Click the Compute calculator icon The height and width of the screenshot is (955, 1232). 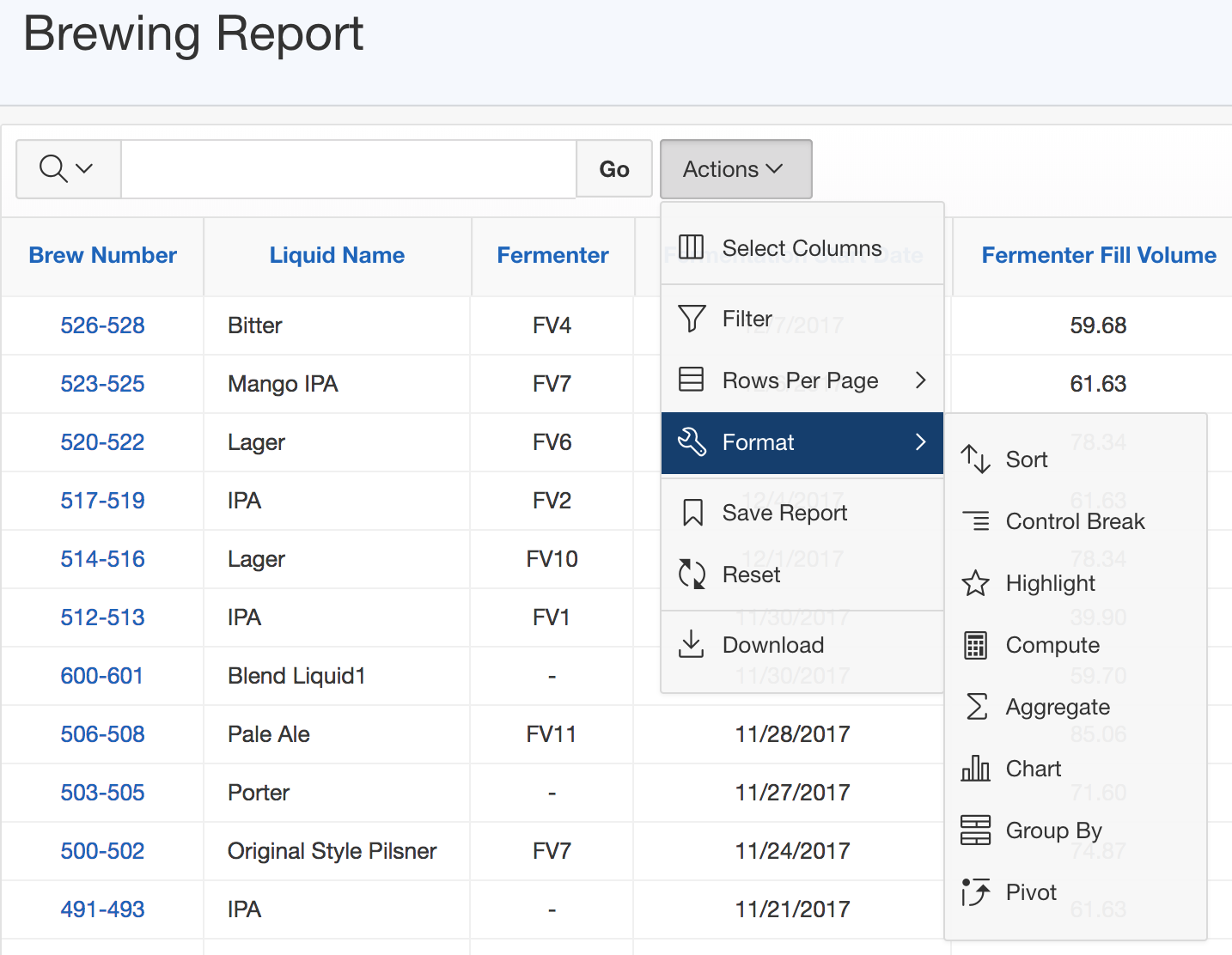point(975,645)
